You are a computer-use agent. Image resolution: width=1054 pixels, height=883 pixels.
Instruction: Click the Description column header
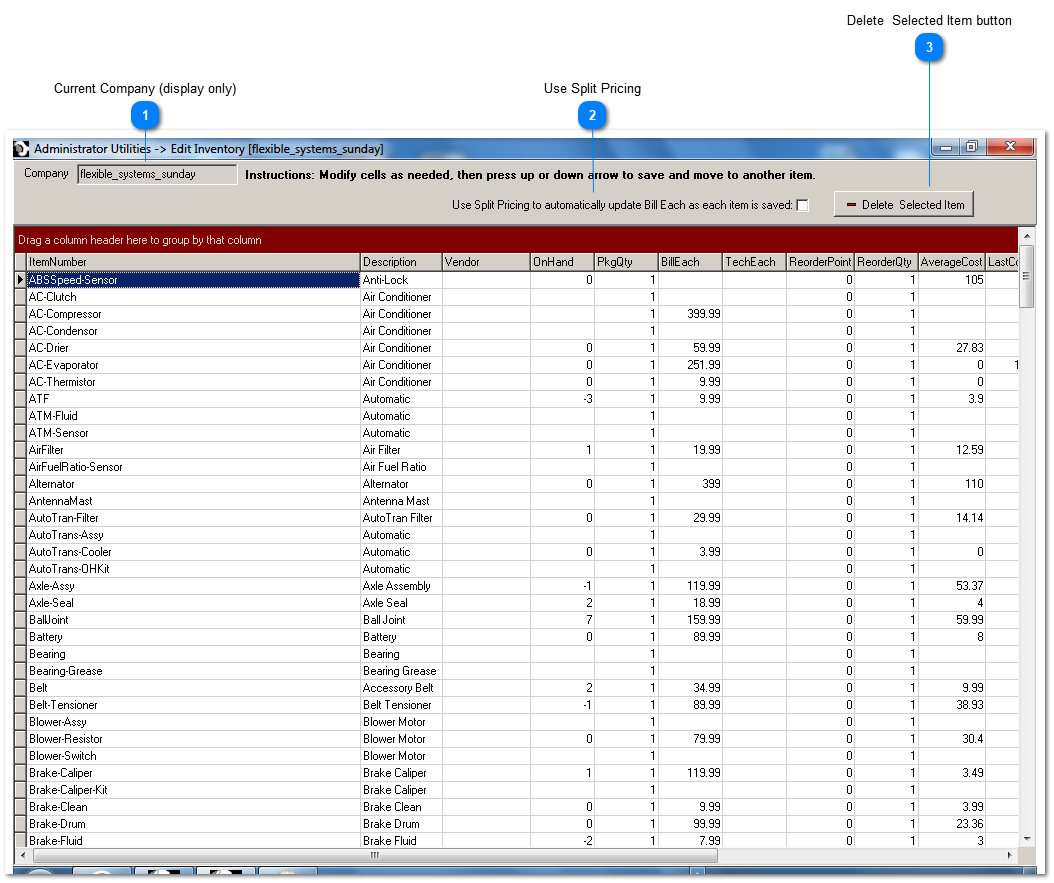pos(400,262)
